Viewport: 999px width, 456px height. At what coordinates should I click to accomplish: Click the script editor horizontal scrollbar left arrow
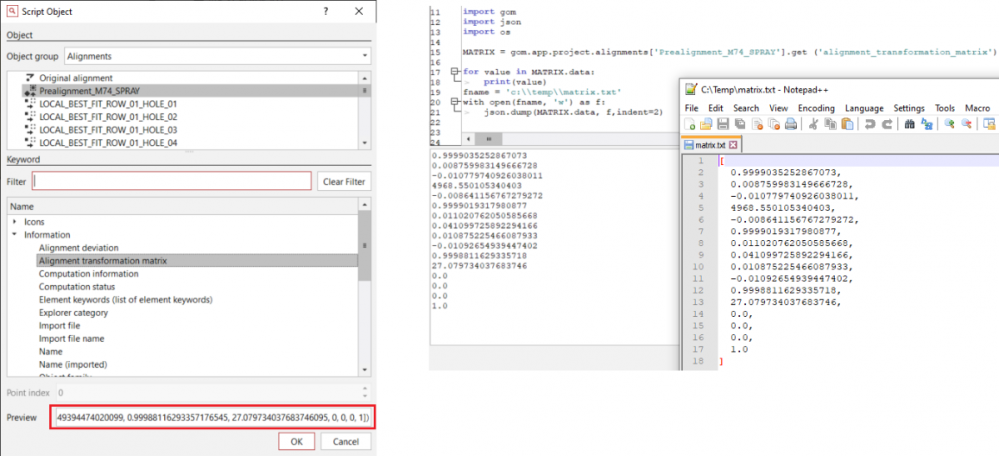468,138
